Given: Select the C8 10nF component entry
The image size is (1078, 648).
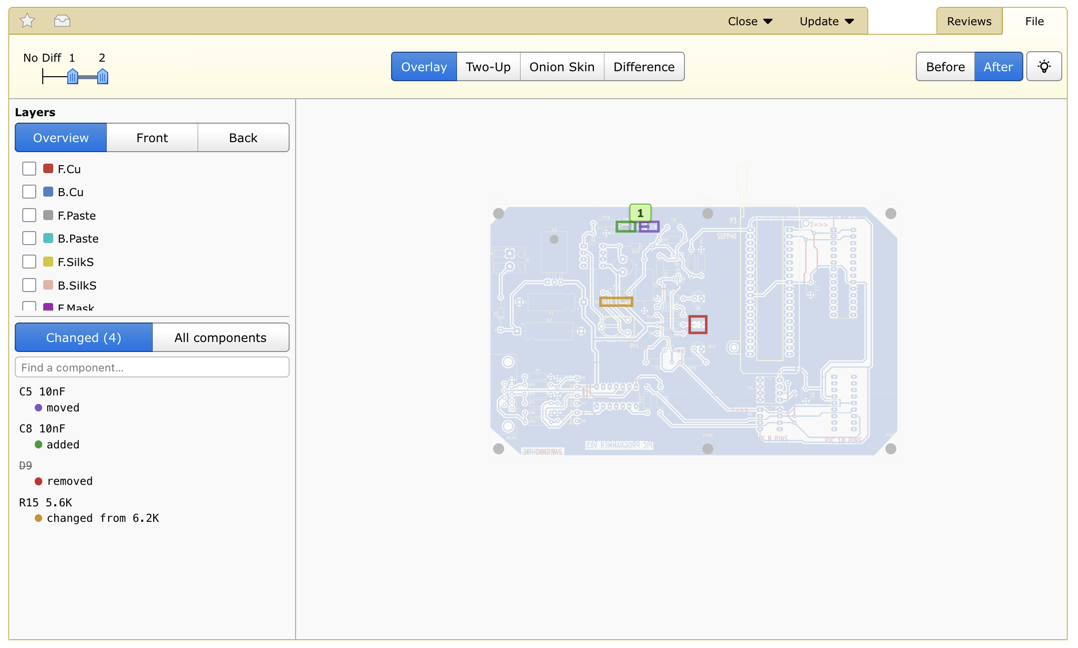Looking at the screenshot, I should tap(42, 428).
